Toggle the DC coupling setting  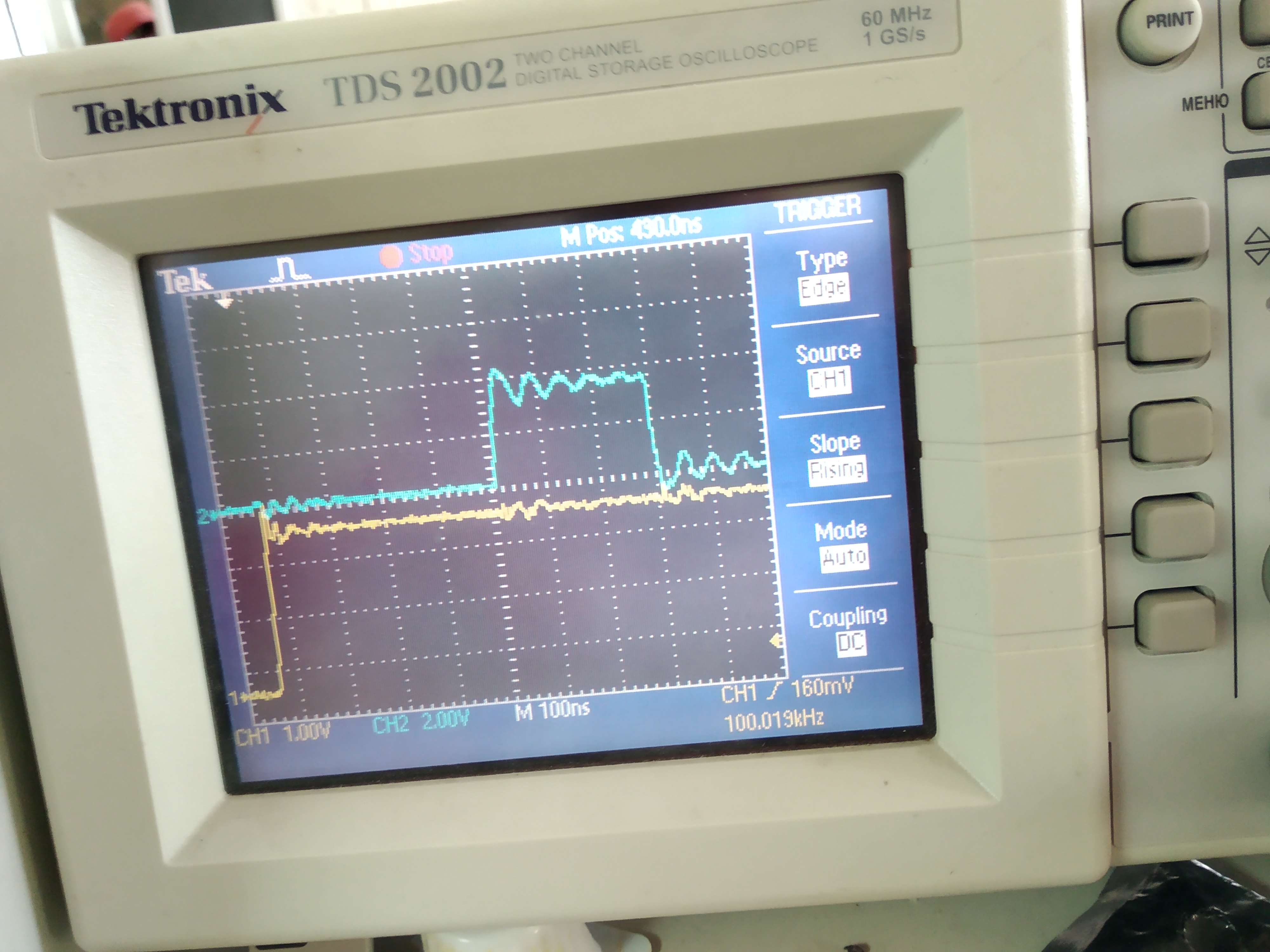click(x=850, y=643)
